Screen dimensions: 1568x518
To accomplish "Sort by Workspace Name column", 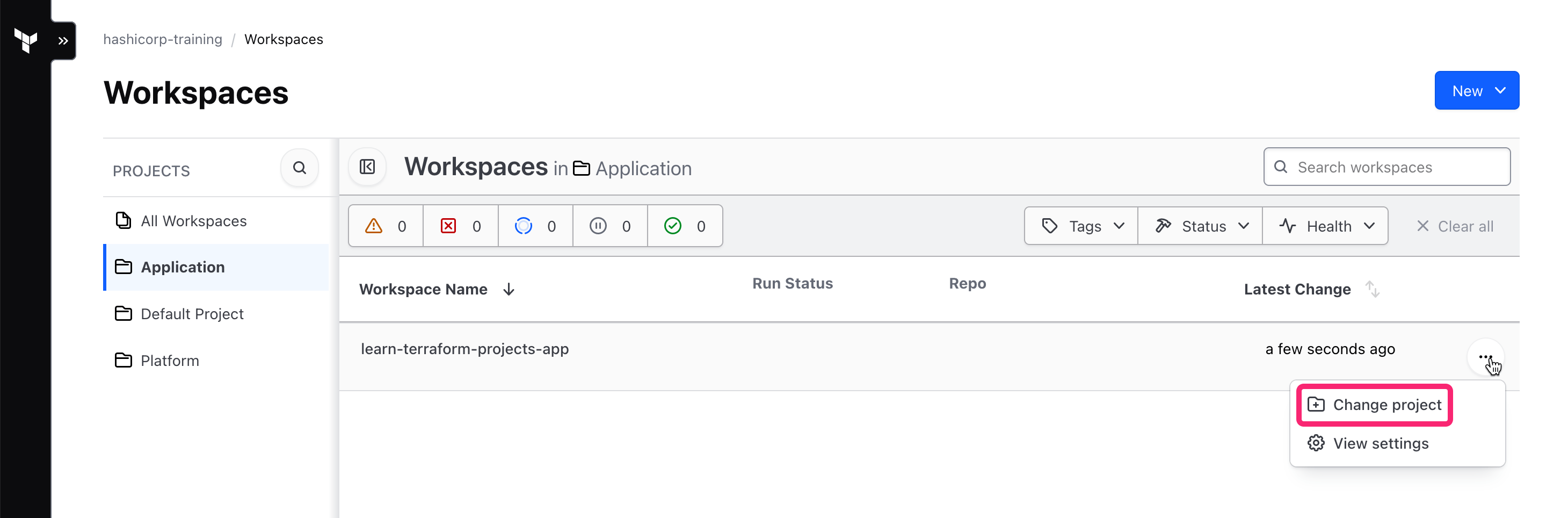I will [x=437, y=289].
